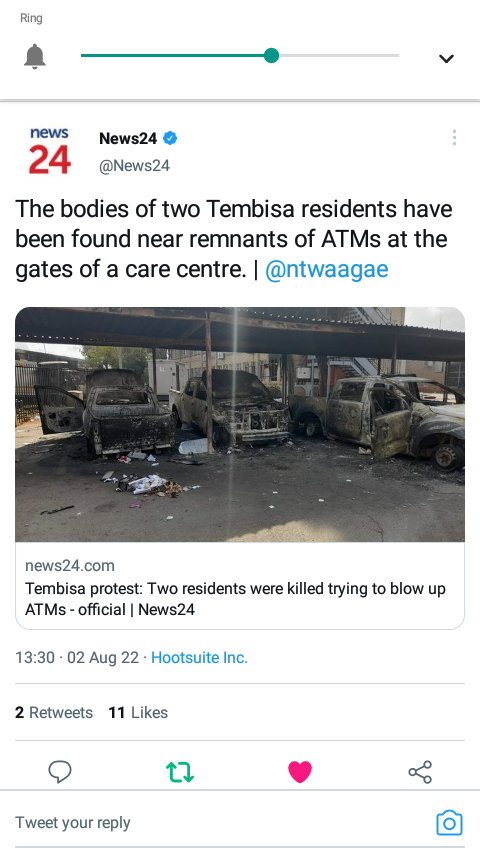Open the News24 profile avatar
This screenshot has height=854, width=480.
click(x=49, y=151)
